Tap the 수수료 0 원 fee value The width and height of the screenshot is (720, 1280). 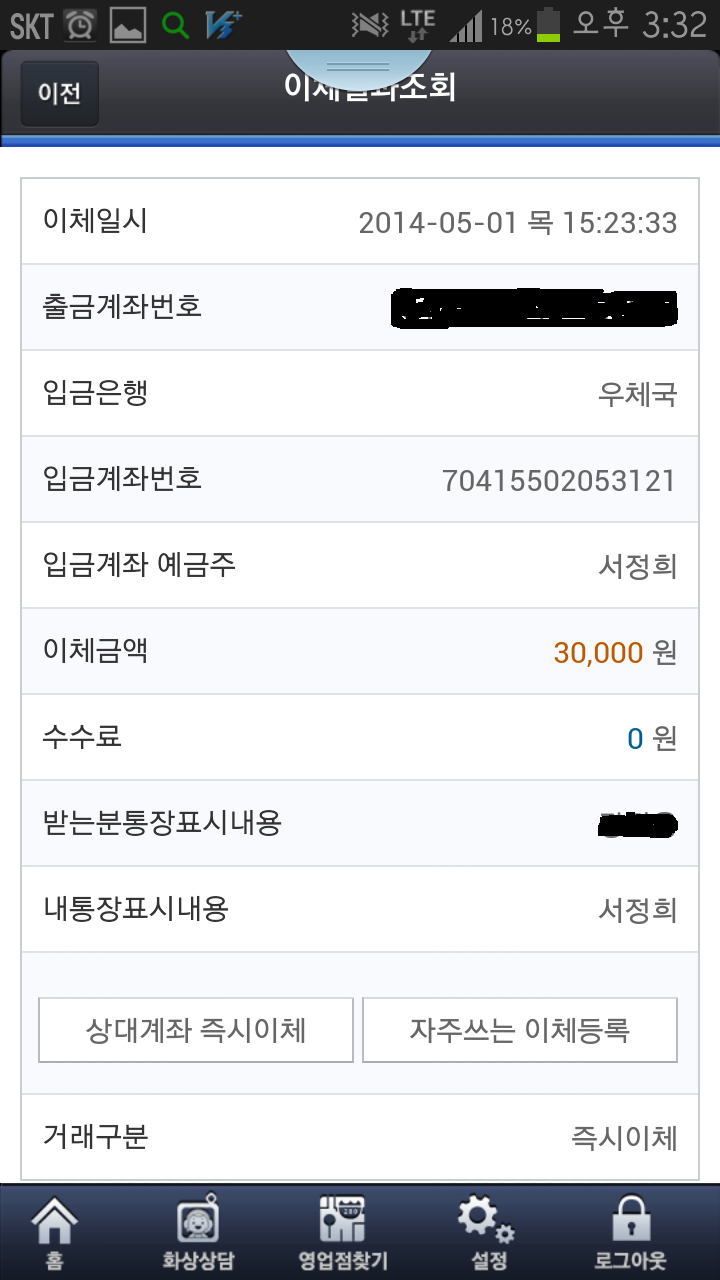(x=651, y=739)
